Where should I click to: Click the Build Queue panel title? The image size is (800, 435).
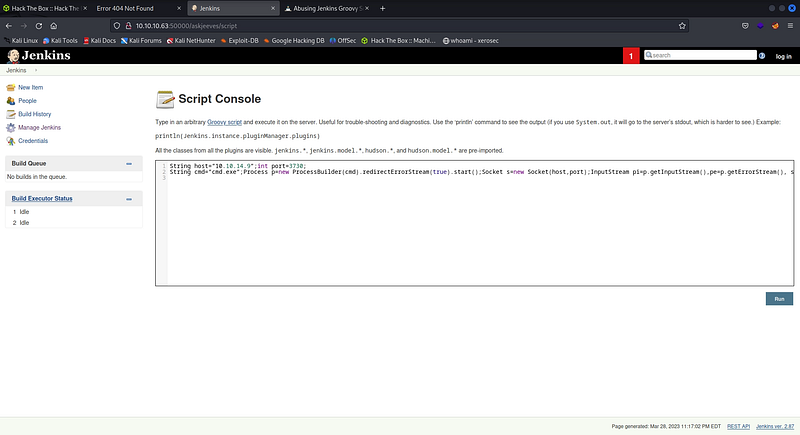29,163
